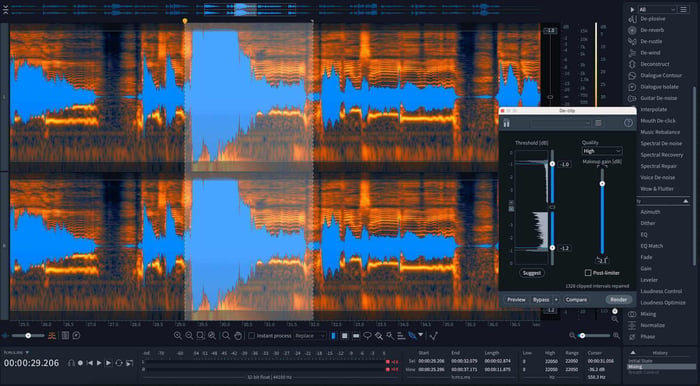700x386 pixels.
Task: Select the Normalize module
Action: (653, 325)
